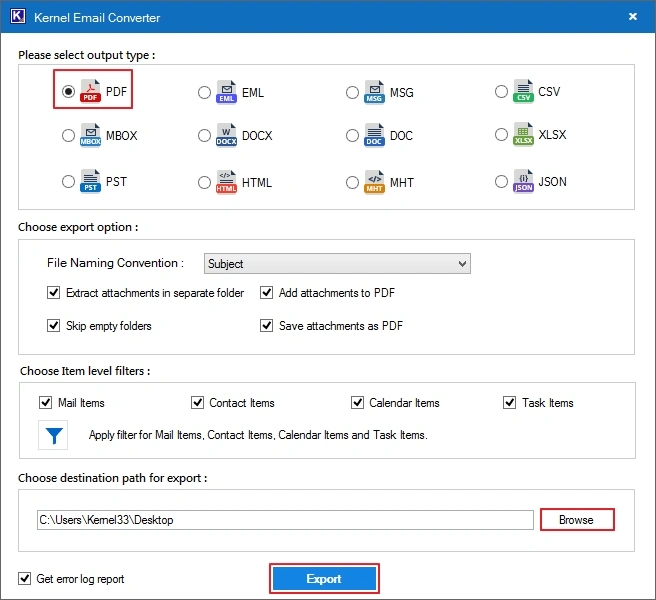Toggle Save attachments as PDF checkbox
Image resolution: width=656 pixels, height=600 pixels.
point(266,326)
